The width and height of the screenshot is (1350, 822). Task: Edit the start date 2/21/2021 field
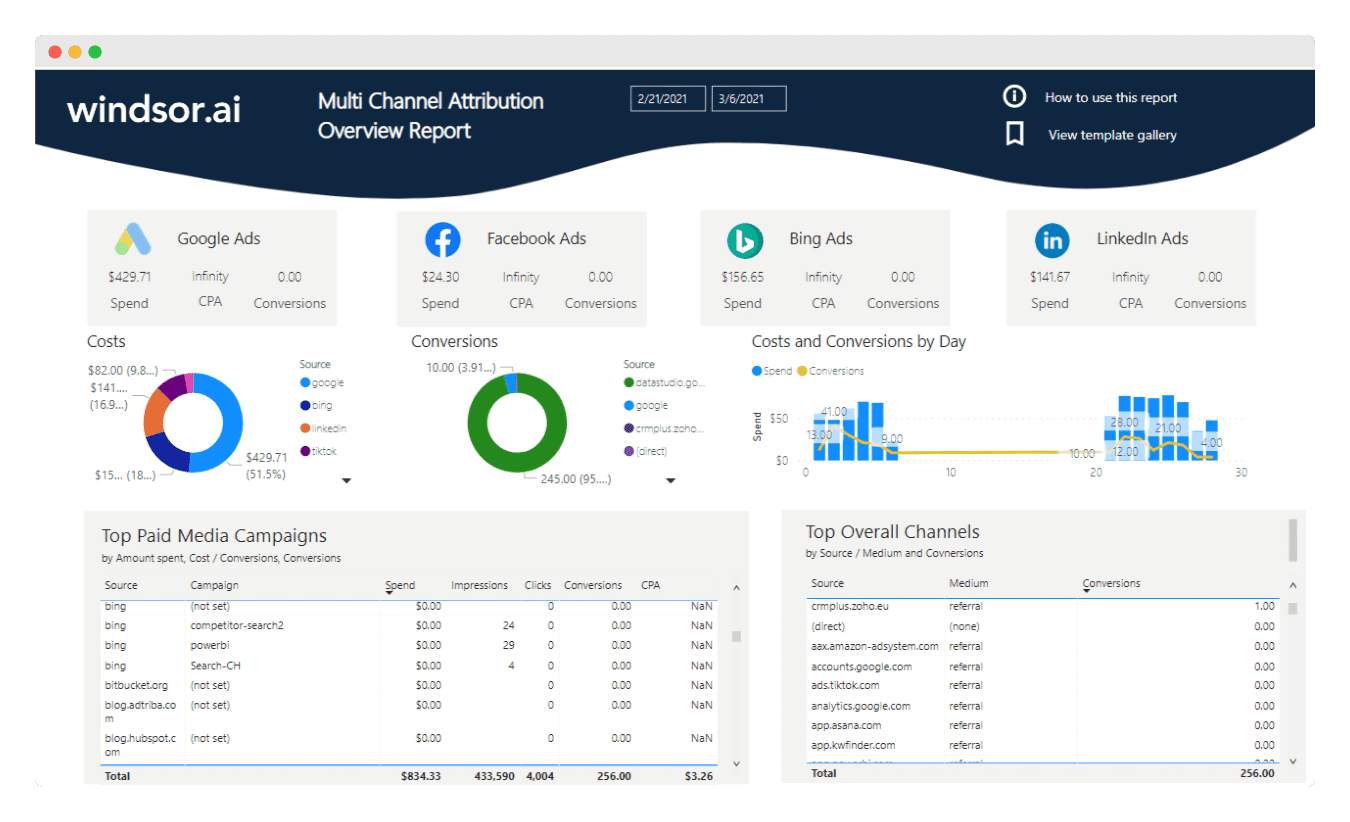667,98
